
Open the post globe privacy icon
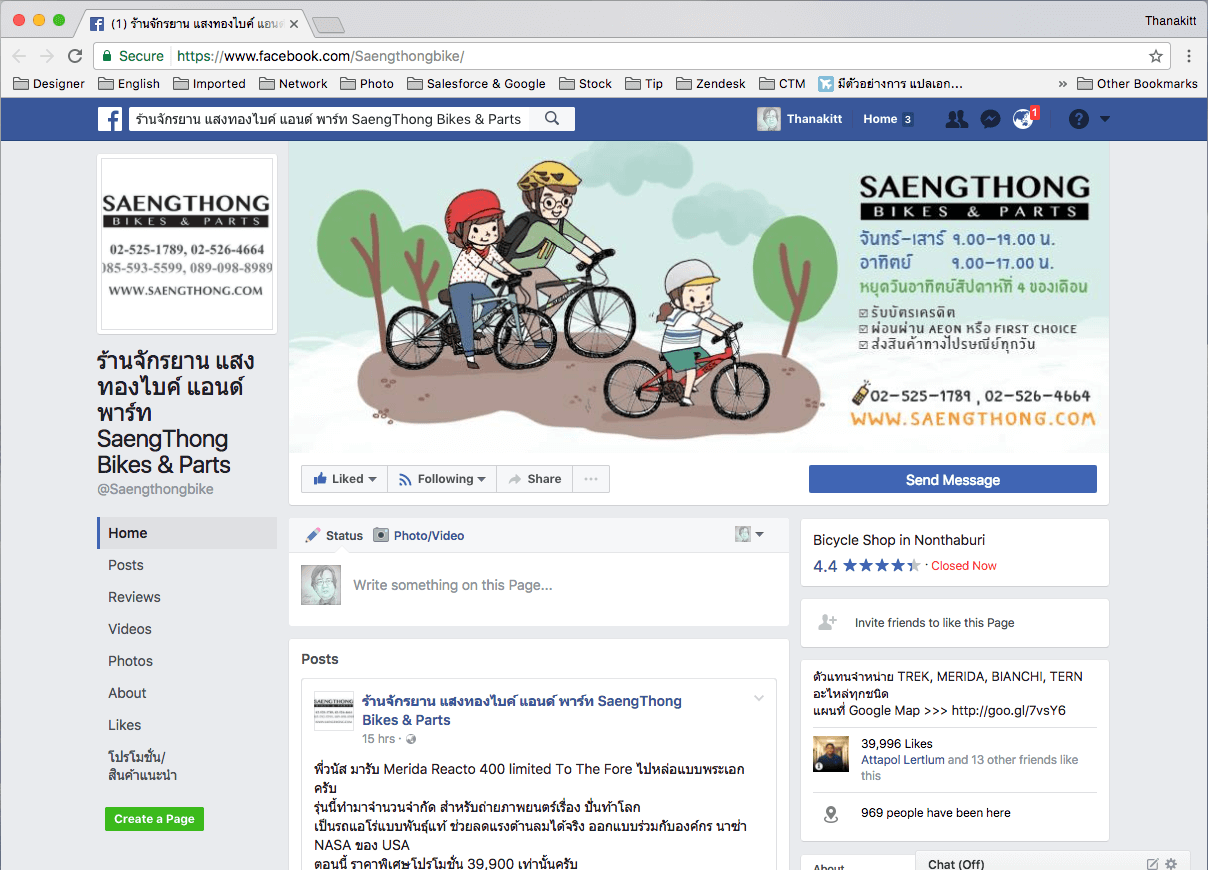[411, 740]
